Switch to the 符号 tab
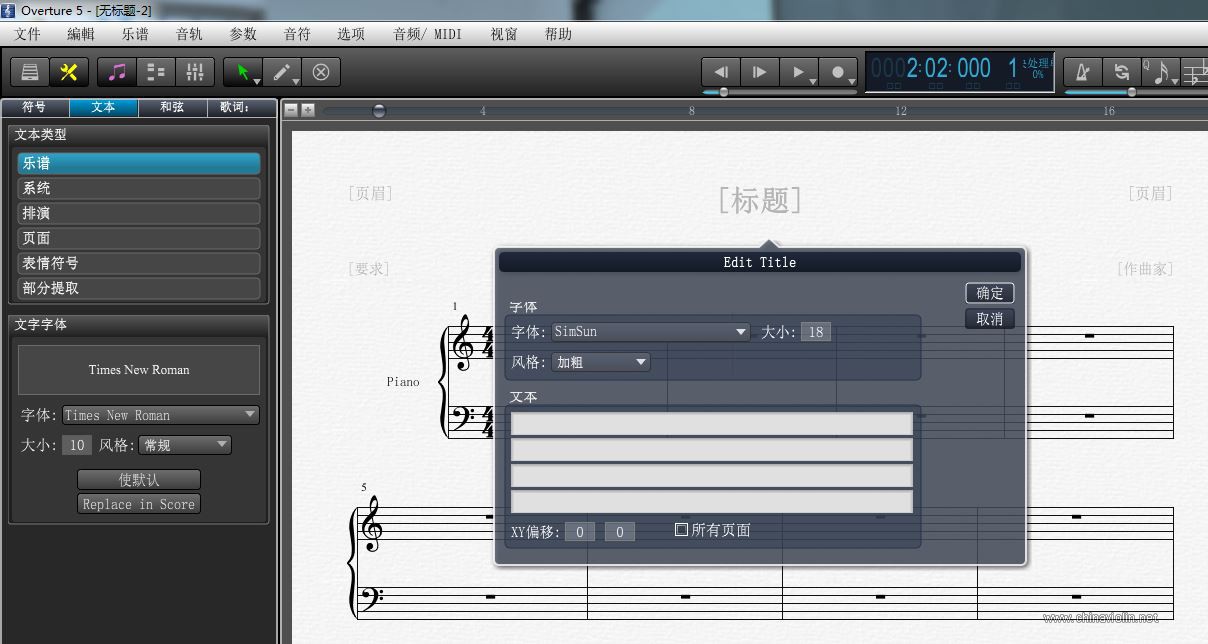Viewport: 1208px width, 644px height. [34, 107]
